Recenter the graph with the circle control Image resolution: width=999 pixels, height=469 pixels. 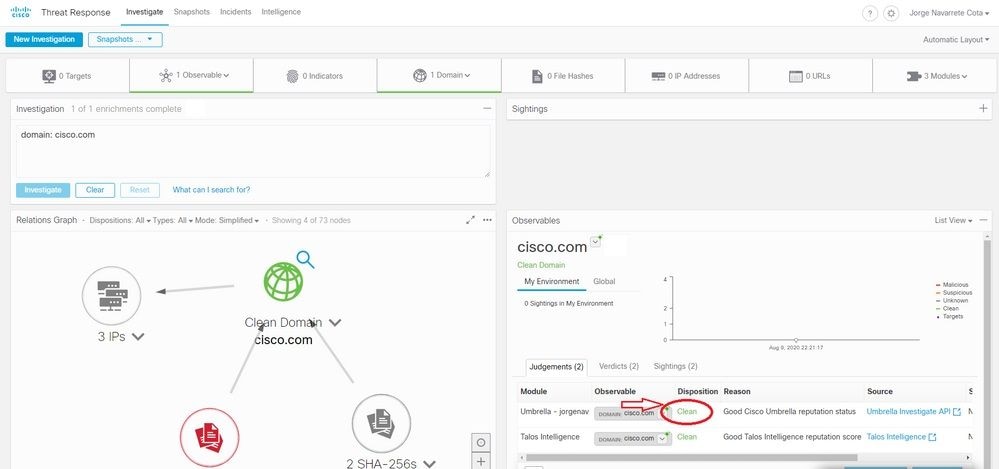point(481,442)
